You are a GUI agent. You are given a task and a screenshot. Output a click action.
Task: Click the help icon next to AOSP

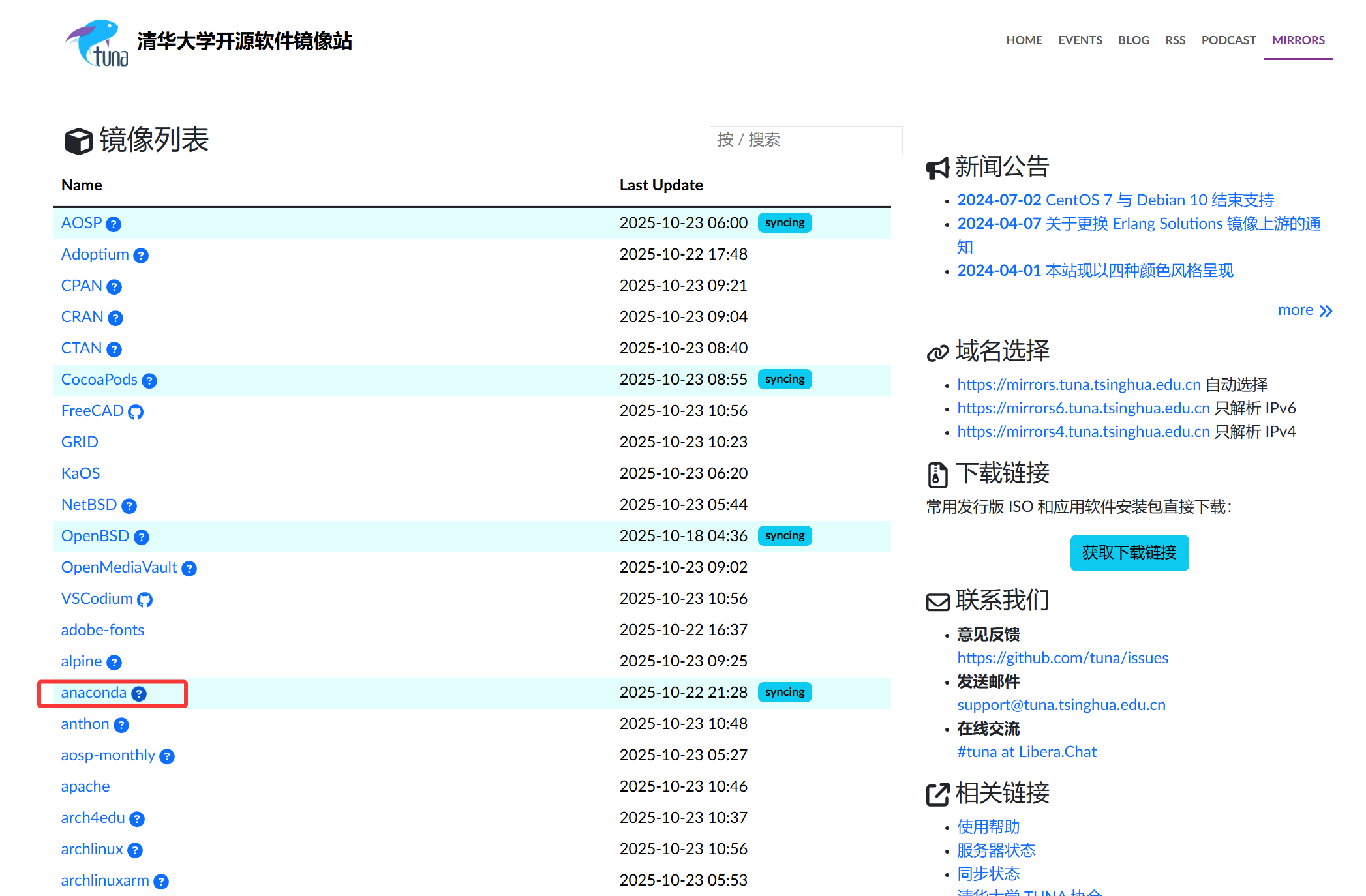click(114, 224)
